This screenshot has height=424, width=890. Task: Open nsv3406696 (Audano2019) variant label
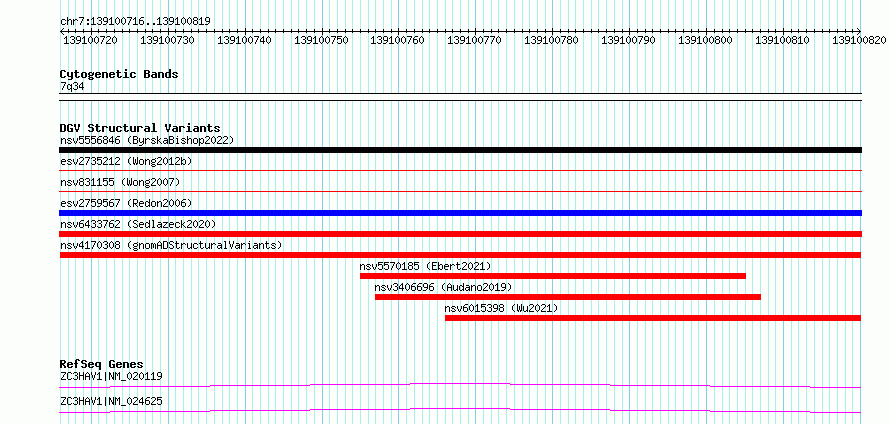pyautogui.click(x=443, y=287)
